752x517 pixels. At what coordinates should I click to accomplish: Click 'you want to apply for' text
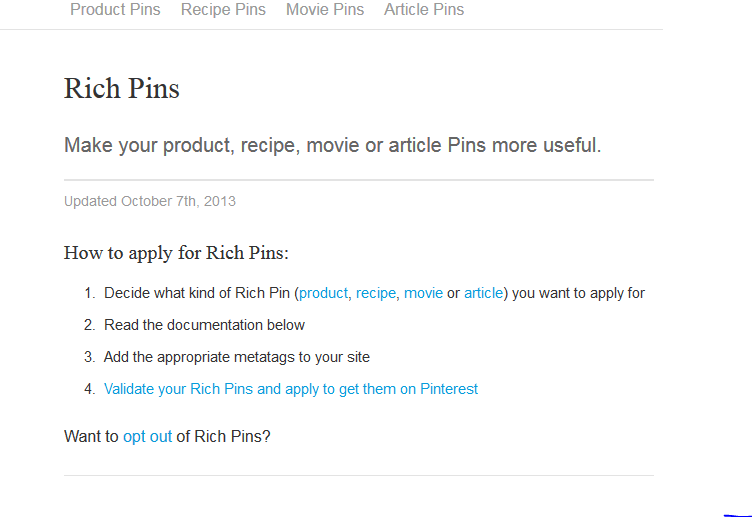pos(578,293)
